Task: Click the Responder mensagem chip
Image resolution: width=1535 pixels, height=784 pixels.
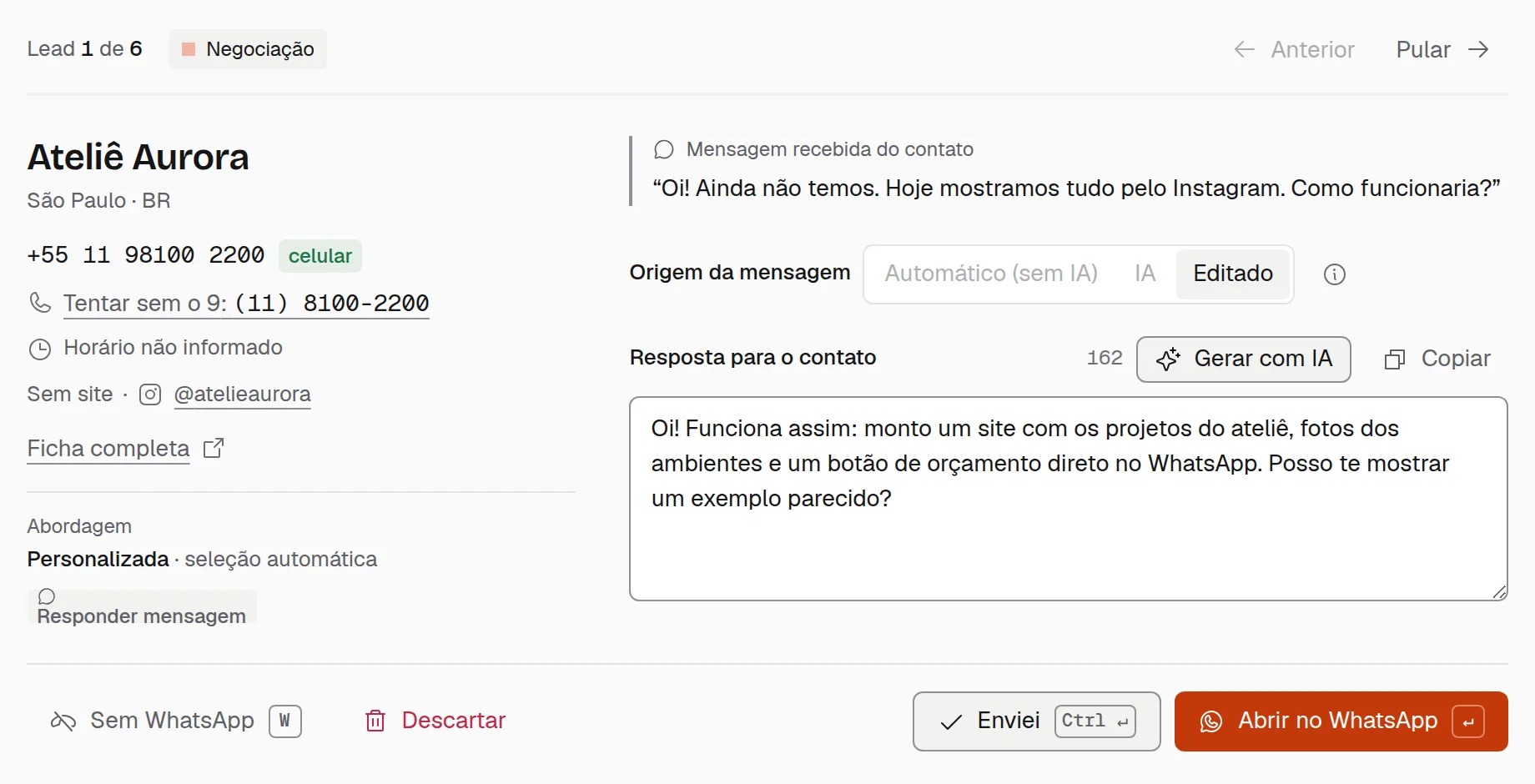Action: pyautogui.click(x=142, y=607)
